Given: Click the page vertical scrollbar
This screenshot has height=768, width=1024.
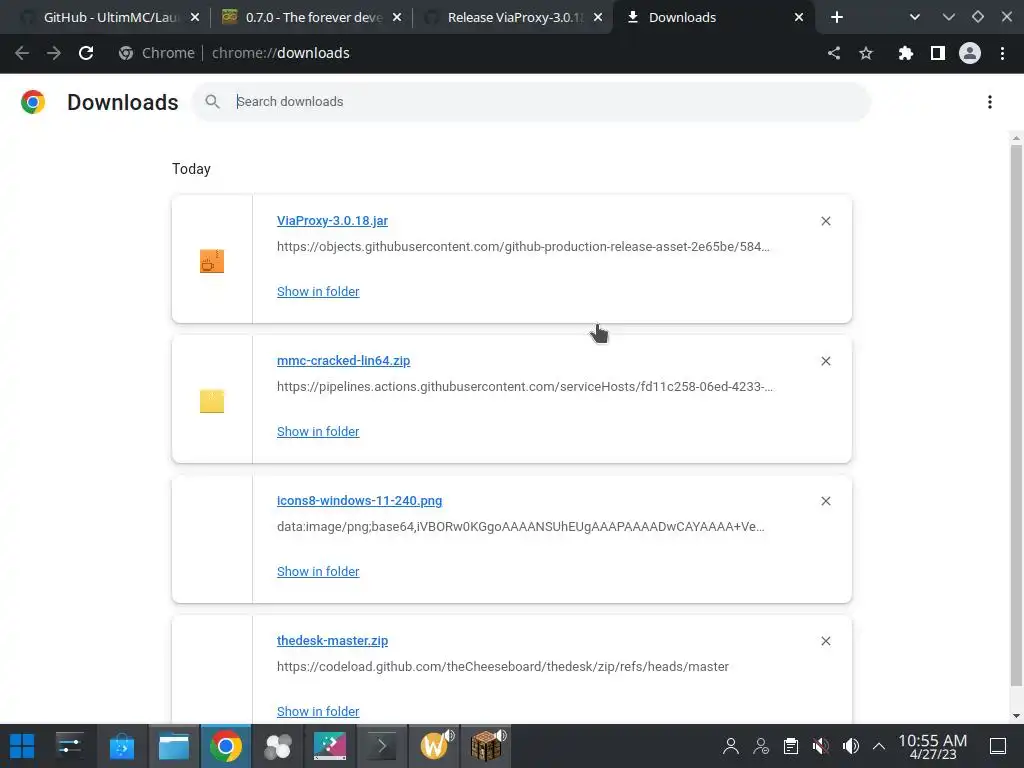Looking at the screenshot, I should click(x=1016, y=415).
